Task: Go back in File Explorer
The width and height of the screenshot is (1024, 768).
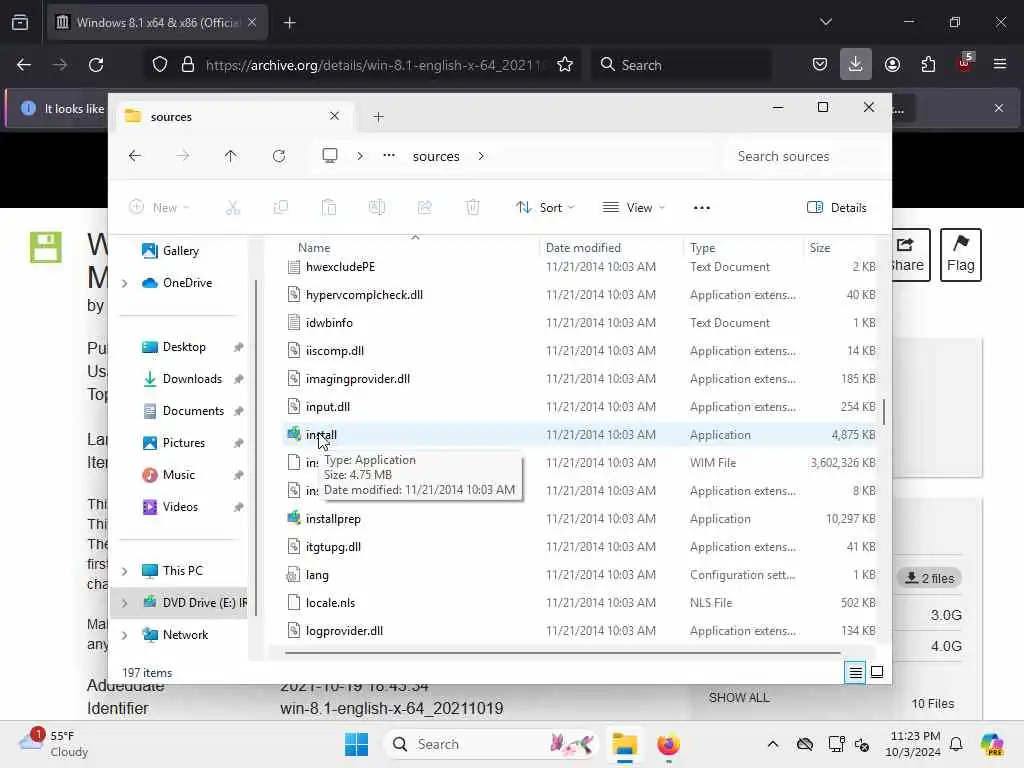Action: coord(135,156)
